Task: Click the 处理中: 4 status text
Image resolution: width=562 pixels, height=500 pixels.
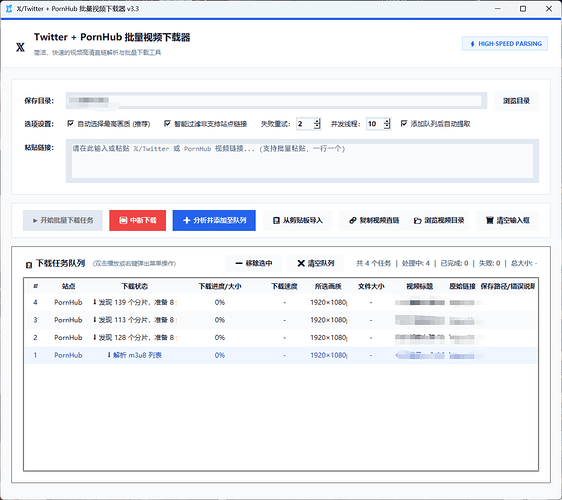Action: pyautogui.click(x=415, y=263)
